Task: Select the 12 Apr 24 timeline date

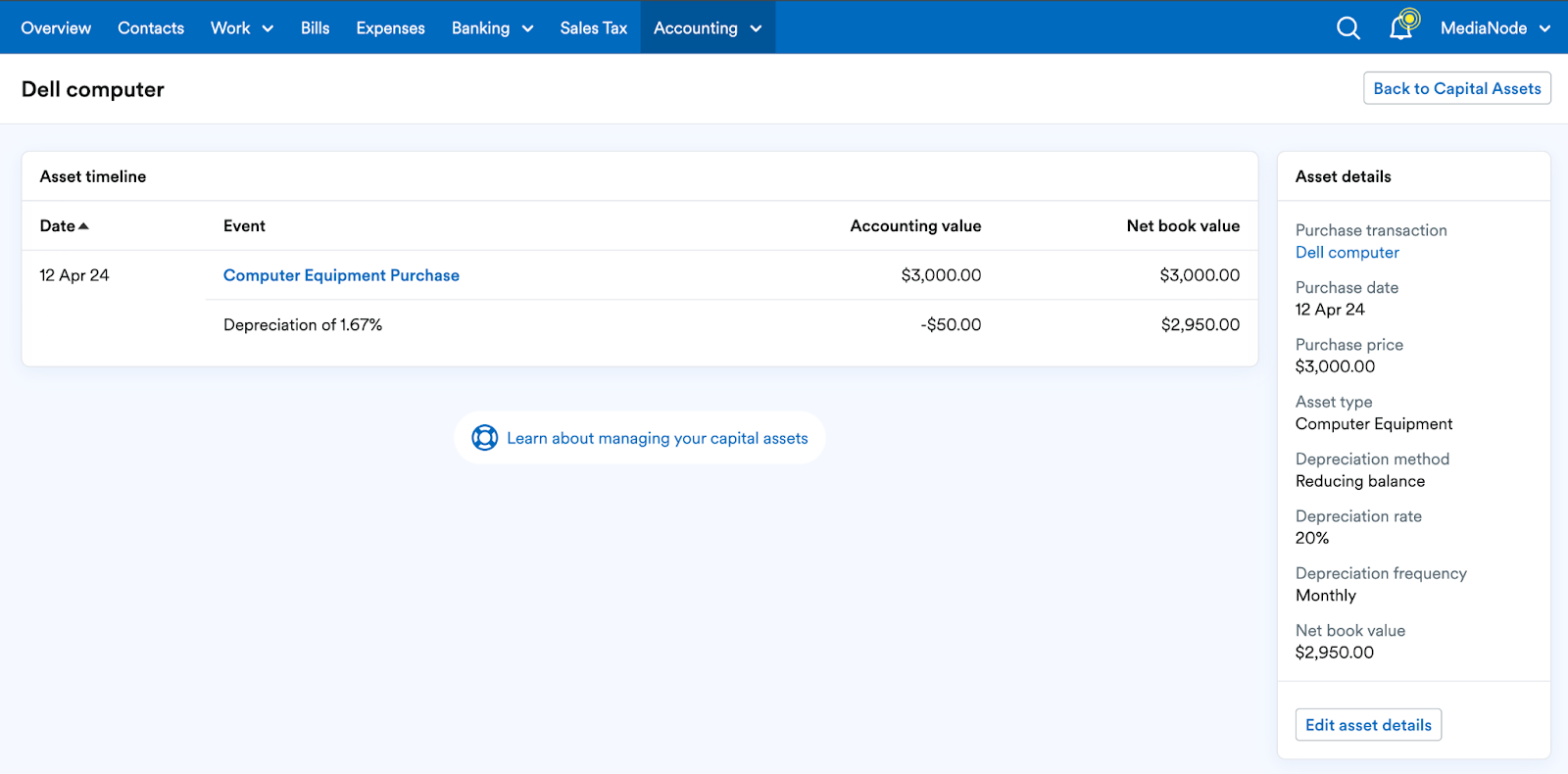Action: click(74, 275)
